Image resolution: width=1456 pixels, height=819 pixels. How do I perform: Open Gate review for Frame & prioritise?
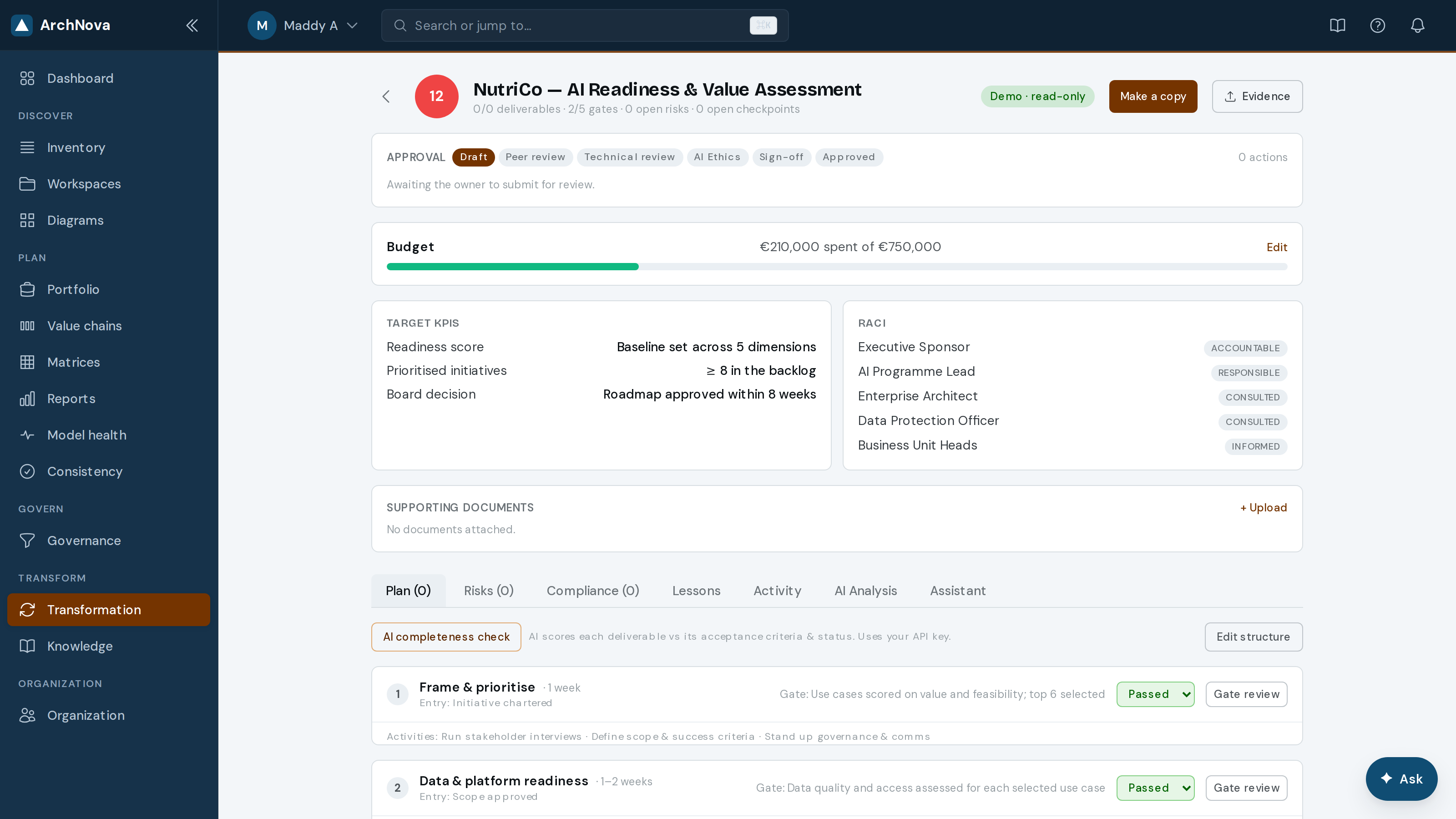point(1246,694)
